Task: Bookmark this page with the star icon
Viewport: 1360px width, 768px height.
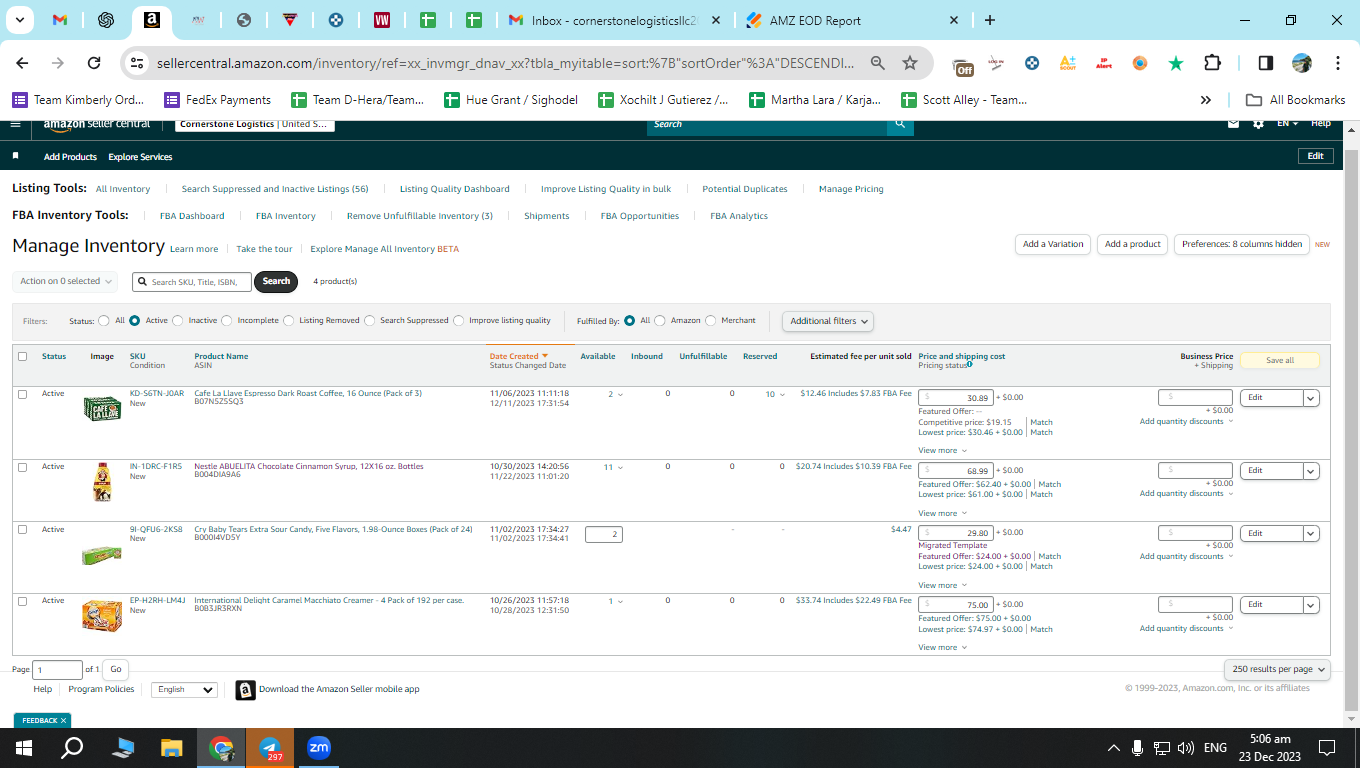Action: 910,63
